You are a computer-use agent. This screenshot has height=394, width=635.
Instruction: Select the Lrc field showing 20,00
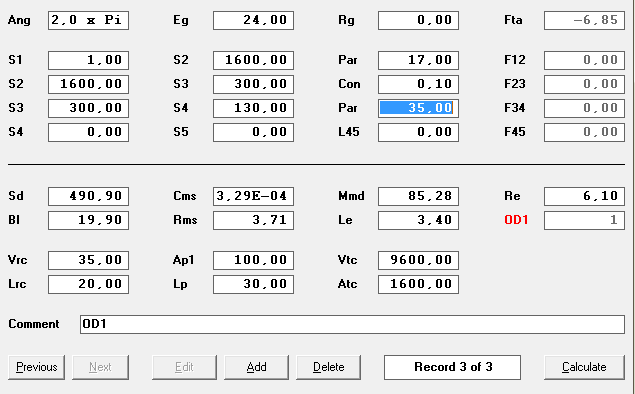click(88, 284)
